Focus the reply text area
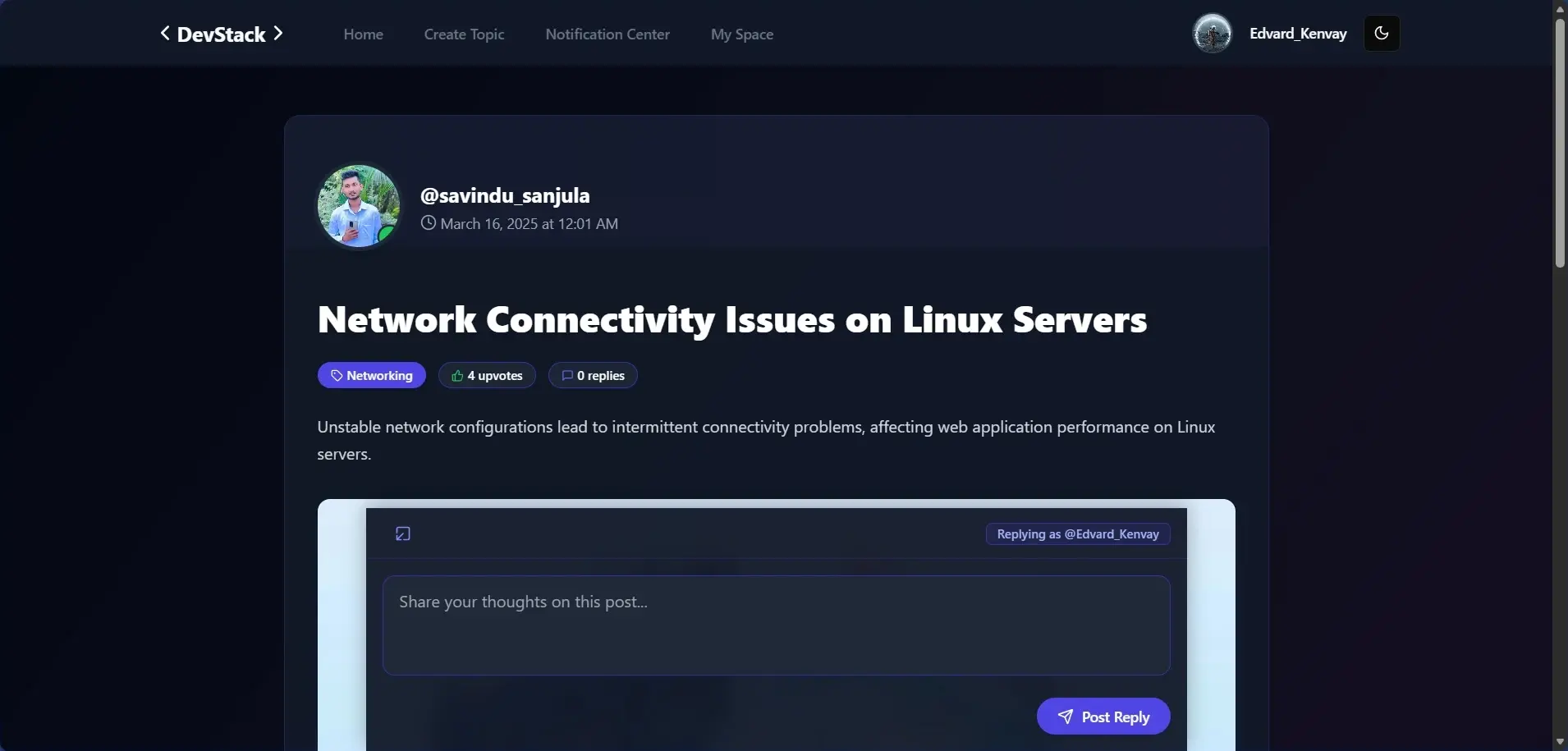This screenshot has width=1568, height=751. 777,625
